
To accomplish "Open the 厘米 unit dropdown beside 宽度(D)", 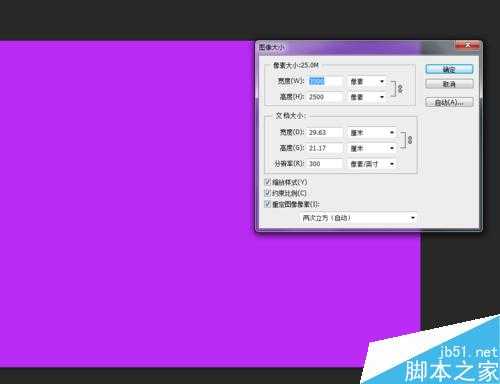I will coord(372,133).
